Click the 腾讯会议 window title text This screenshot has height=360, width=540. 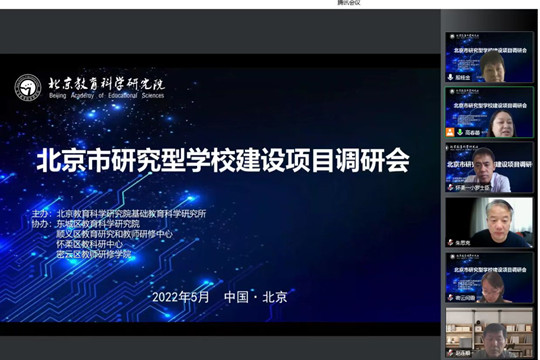pos(349,3)
